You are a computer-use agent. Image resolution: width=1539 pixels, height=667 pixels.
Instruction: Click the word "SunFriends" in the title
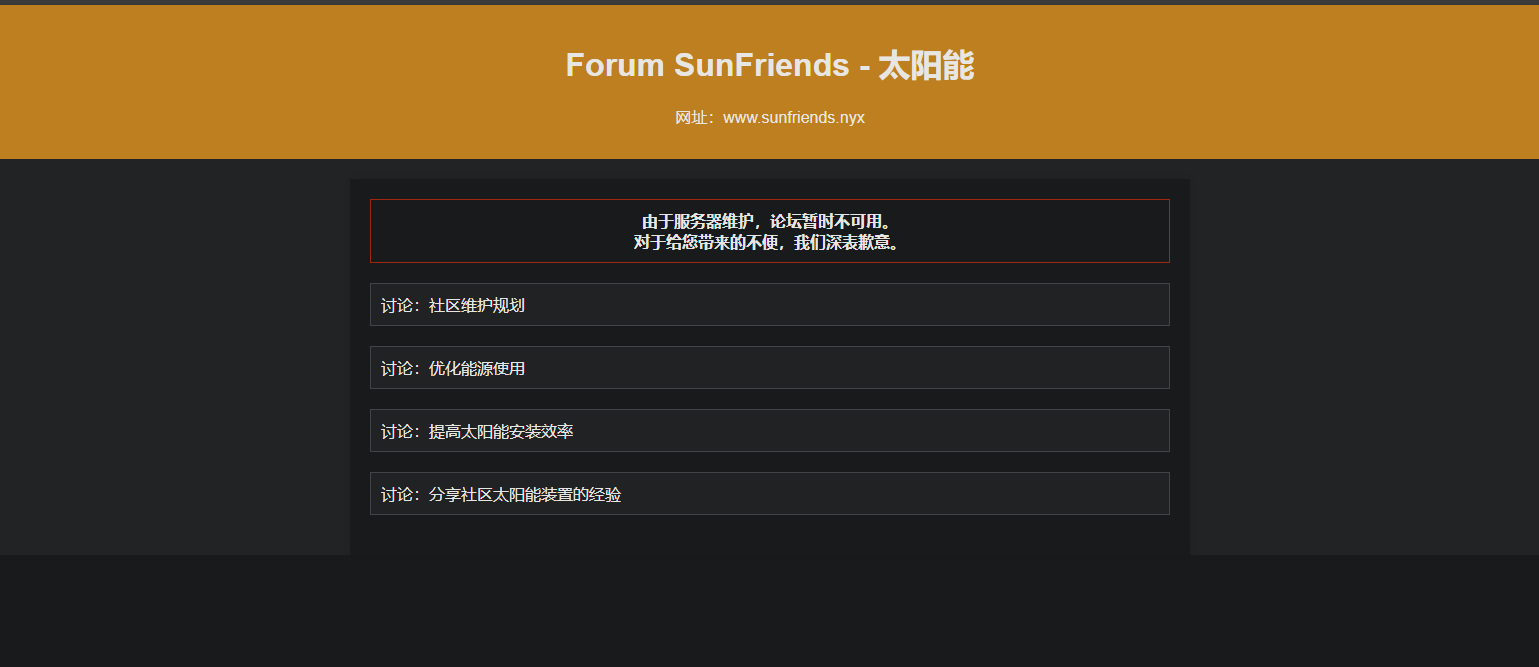(761, 66)
